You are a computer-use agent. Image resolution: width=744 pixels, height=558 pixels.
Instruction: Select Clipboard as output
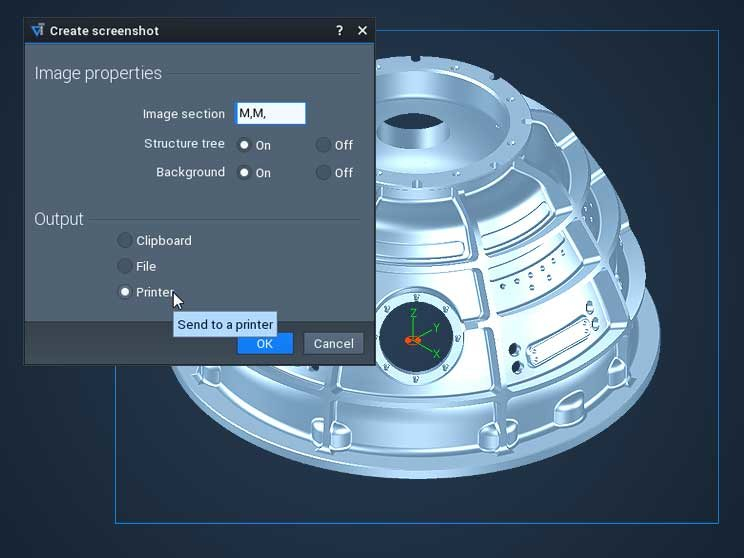click(x=125, y=241)
